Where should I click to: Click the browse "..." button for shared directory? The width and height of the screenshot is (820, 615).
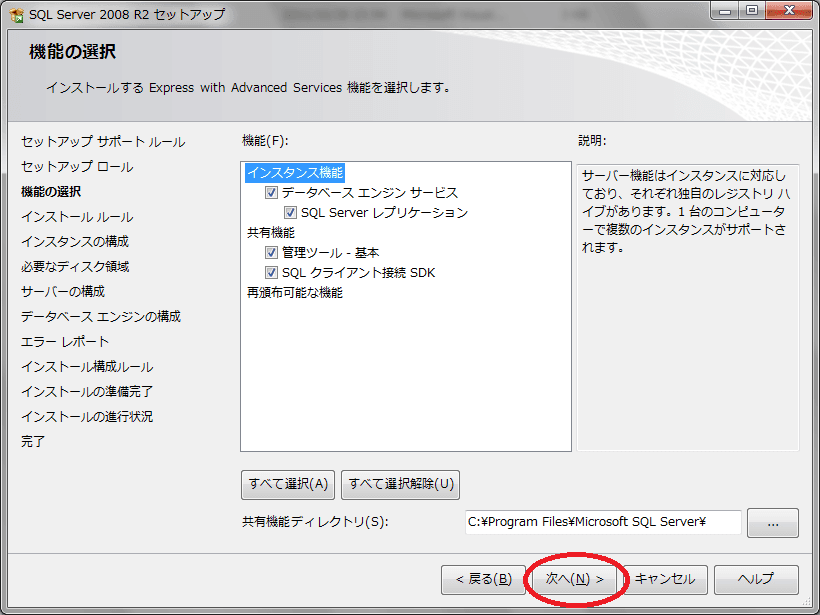[x=772, y=522]
